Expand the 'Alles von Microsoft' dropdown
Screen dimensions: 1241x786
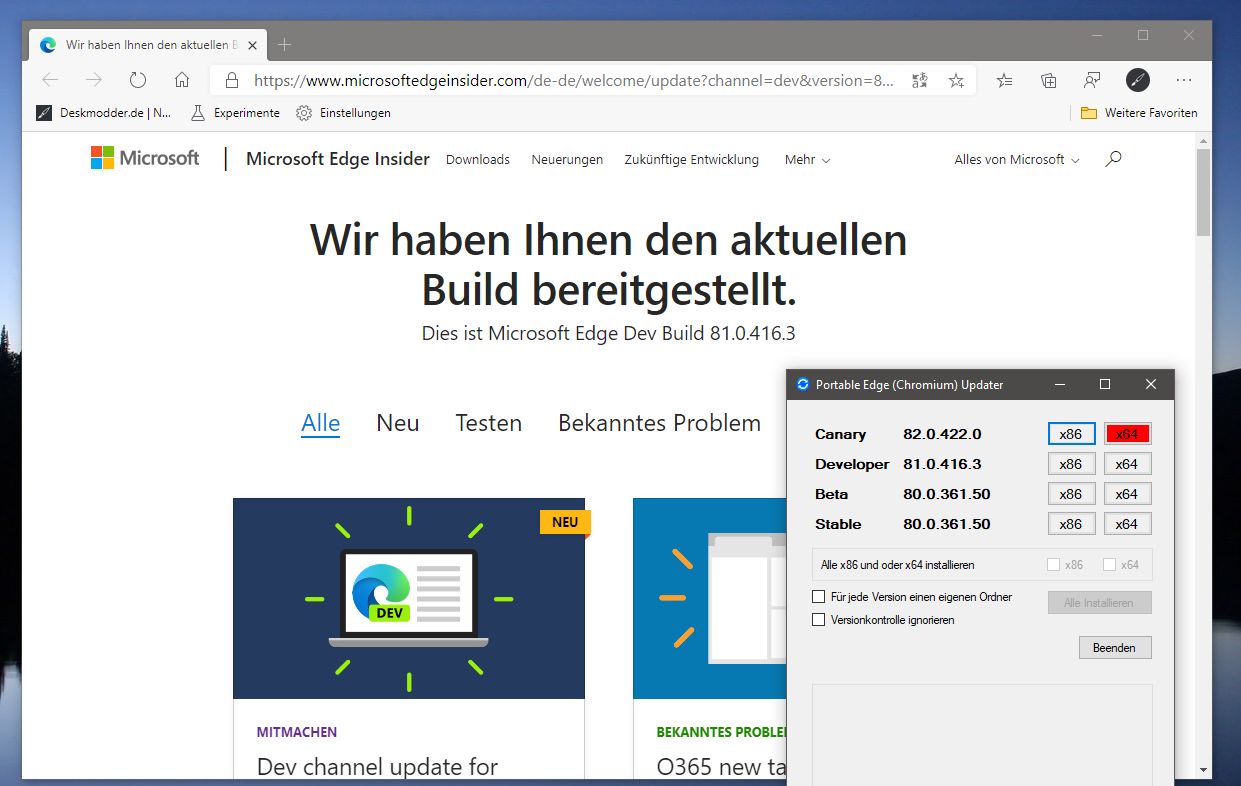(x=1017, y=160)
